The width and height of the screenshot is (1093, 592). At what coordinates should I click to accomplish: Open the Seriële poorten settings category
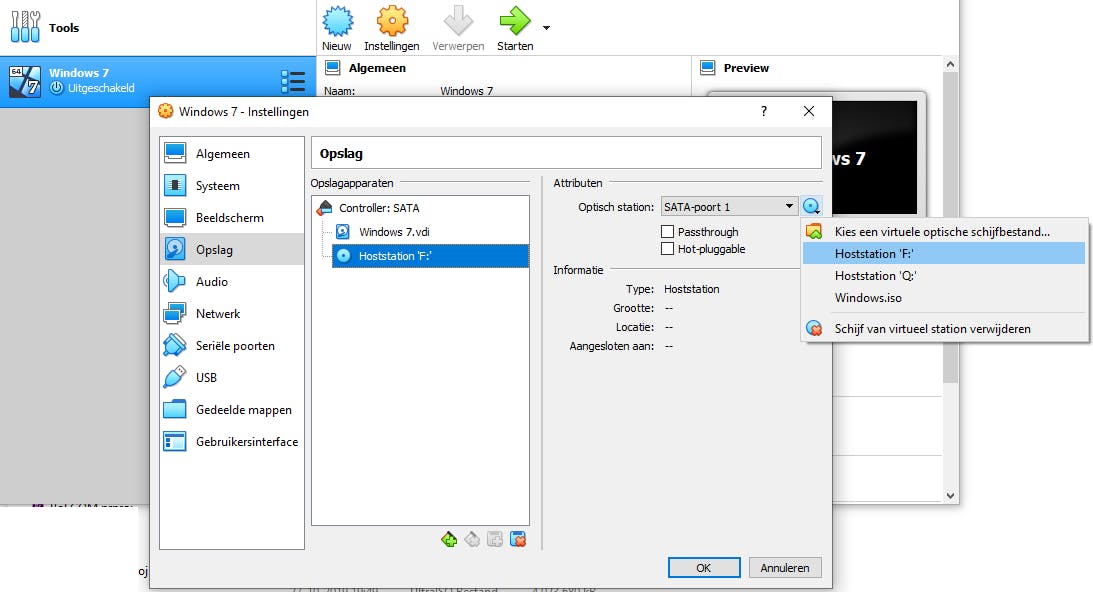(x=231, y=346)
